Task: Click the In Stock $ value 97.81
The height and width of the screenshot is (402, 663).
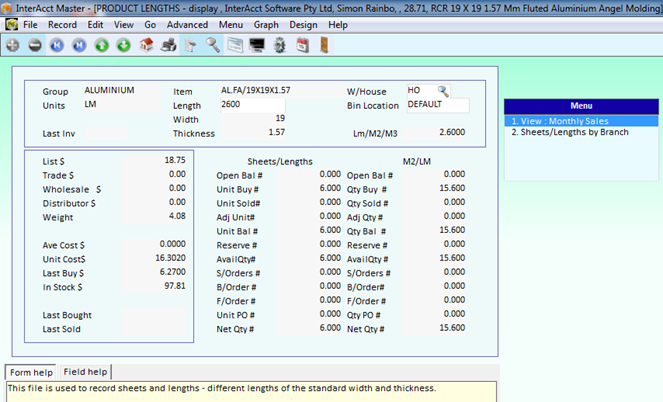Action: pyautogui.click(x=175, y=286)
